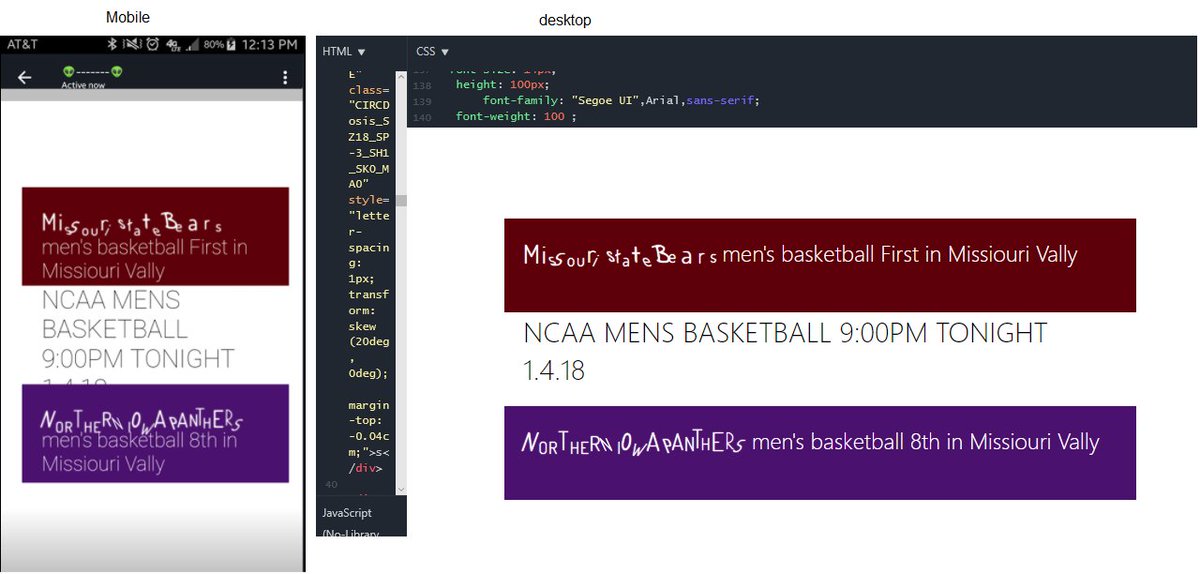Click the 'Active now' status text
Screen dimensions: 1200x574
pyautogui.click(x=83, y=85)
